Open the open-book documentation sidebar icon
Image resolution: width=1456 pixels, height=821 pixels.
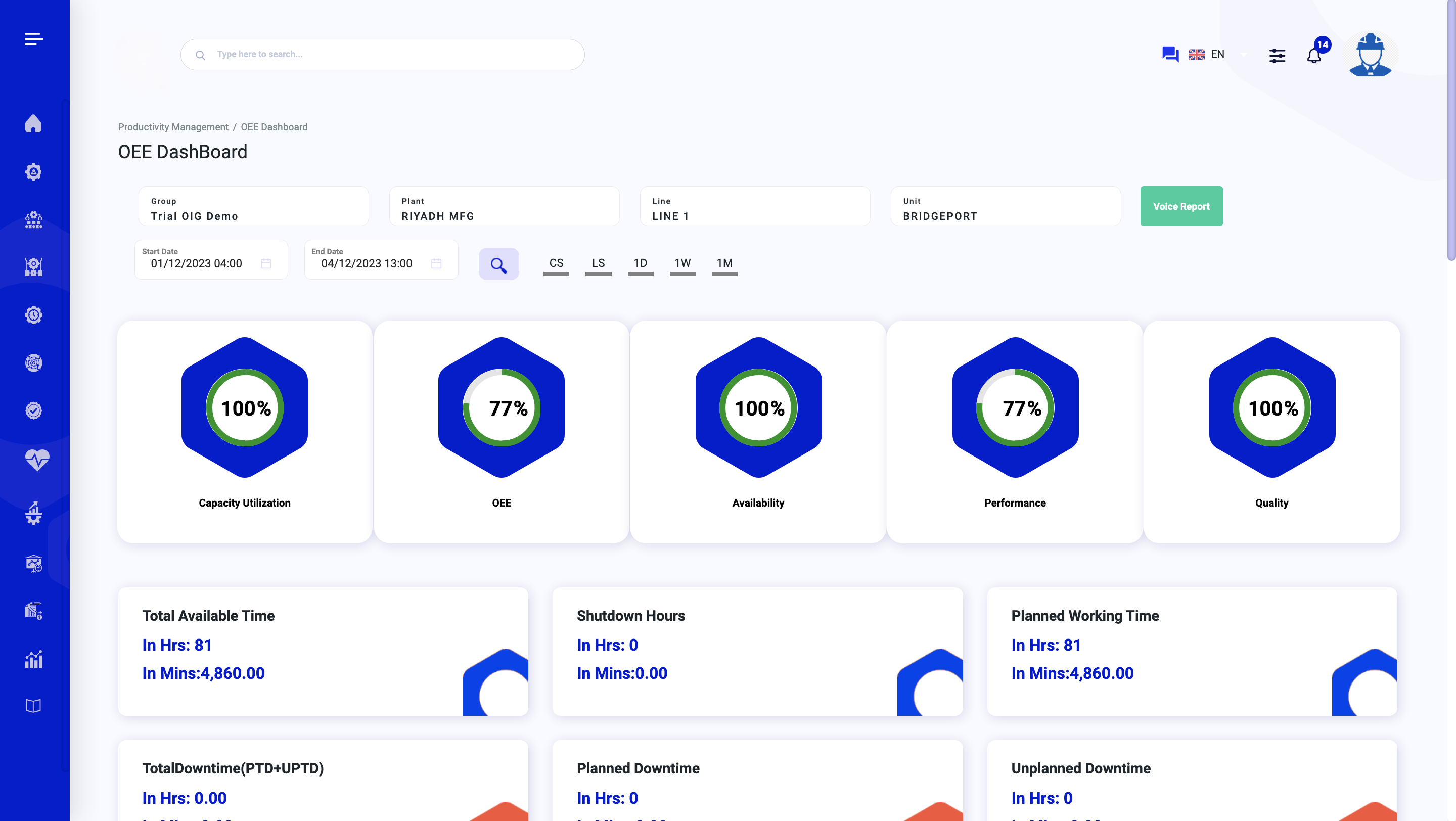33,706
